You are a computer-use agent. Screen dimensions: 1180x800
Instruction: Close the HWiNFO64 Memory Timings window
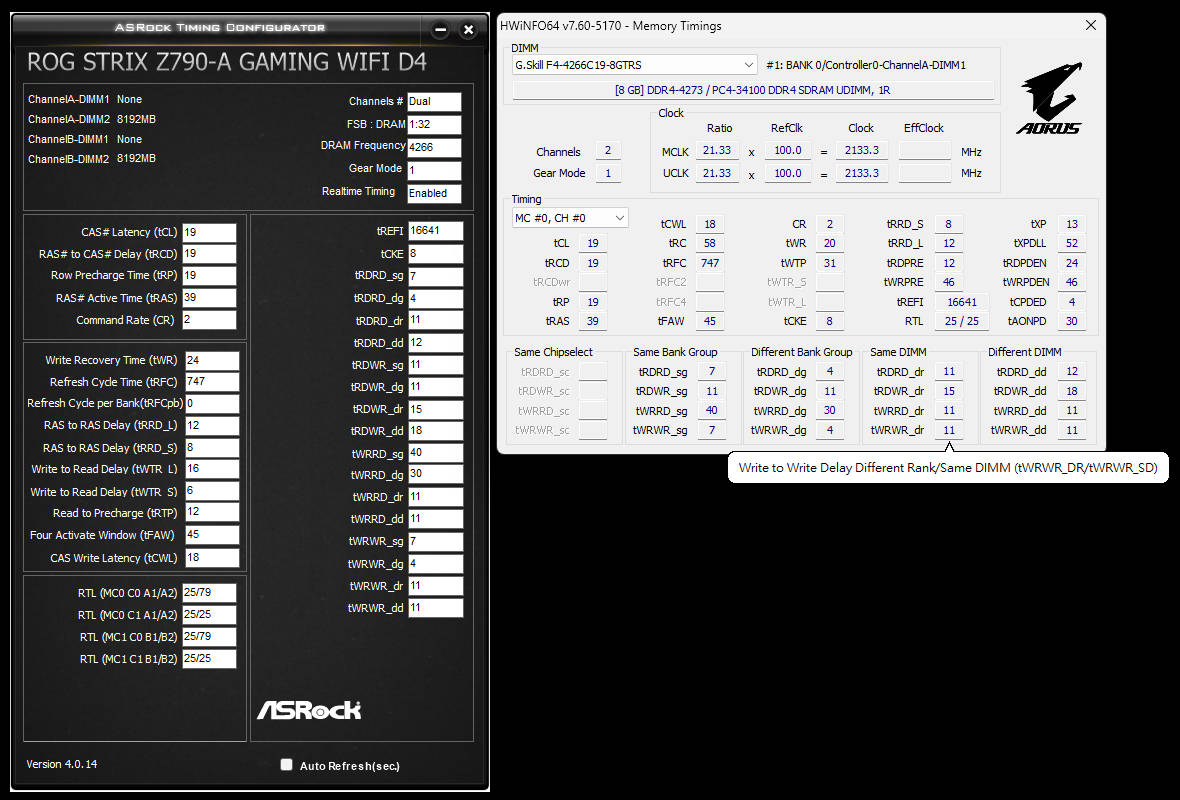(1090, 25)
